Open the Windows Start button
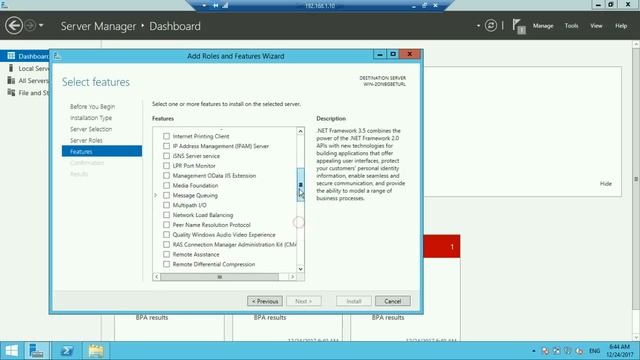Screen dimensions: 640x360 [x=12, y=351]
